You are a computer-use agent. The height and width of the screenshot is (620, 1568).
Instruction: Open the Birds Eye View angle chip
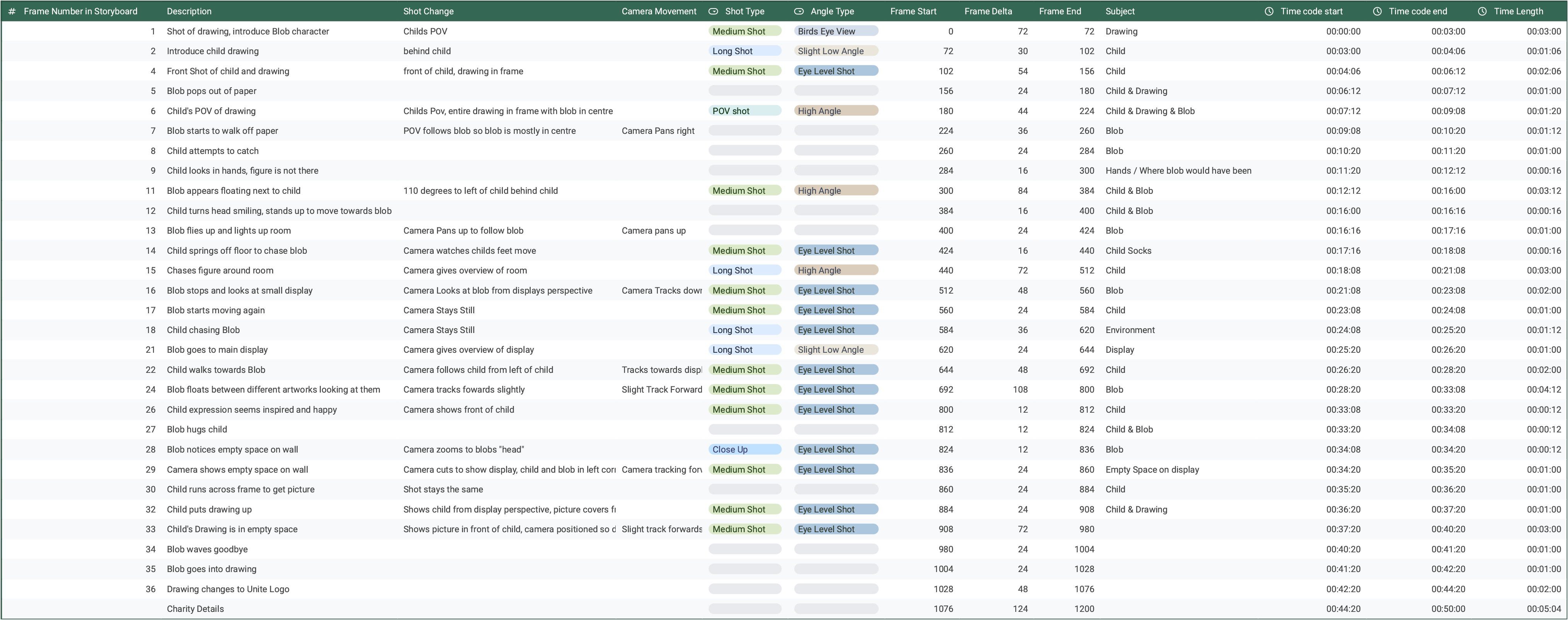click(x=835, y=31)
